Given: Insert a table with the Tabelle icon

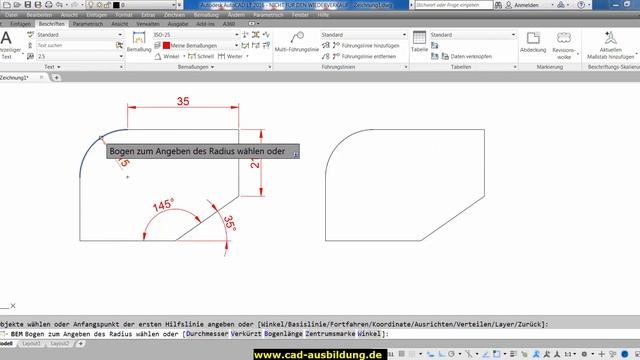Looking at the screenshot, I should coord(419,42).
